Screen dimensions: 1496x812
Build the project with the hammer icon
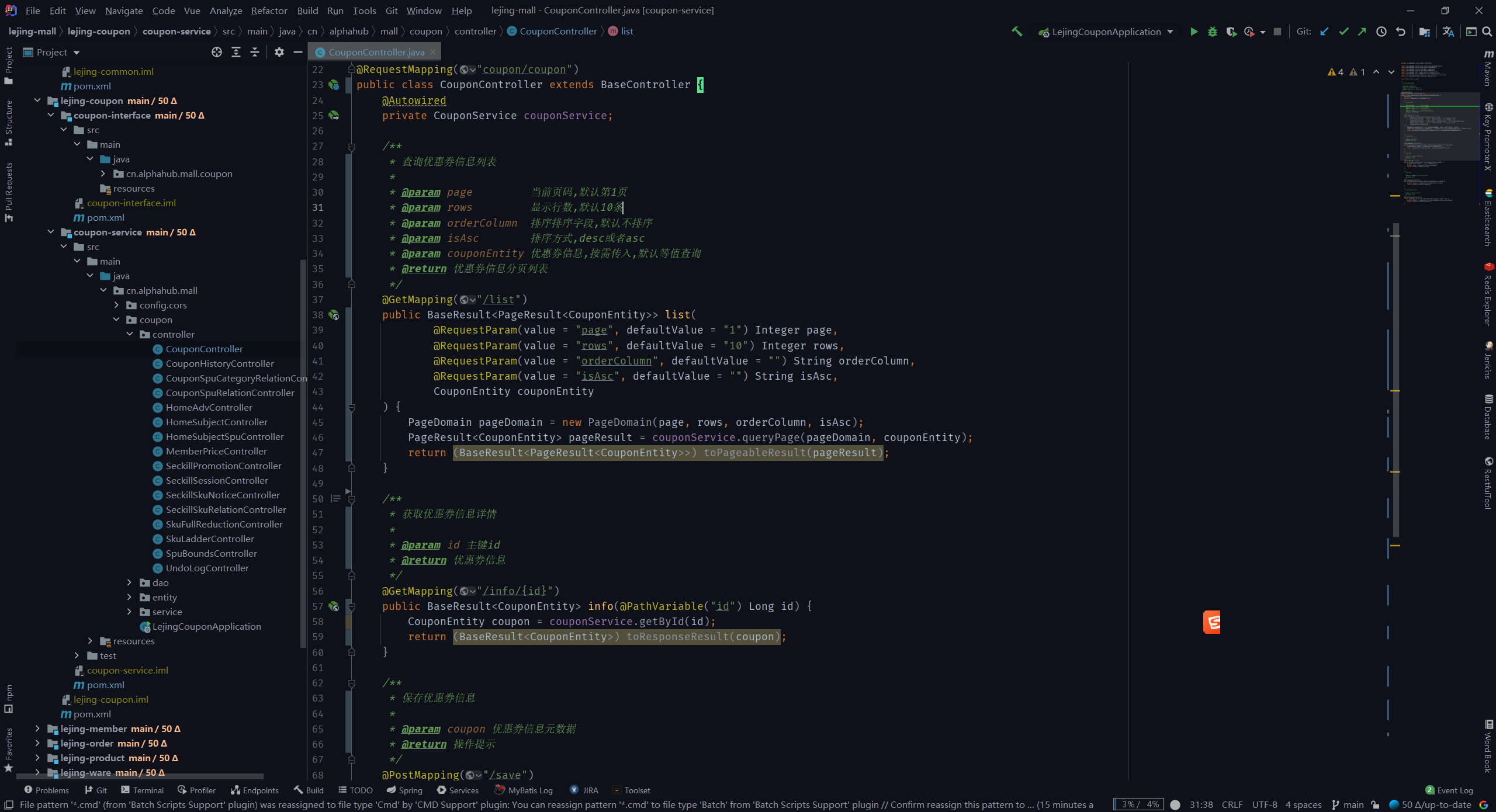pos(1017,32)
